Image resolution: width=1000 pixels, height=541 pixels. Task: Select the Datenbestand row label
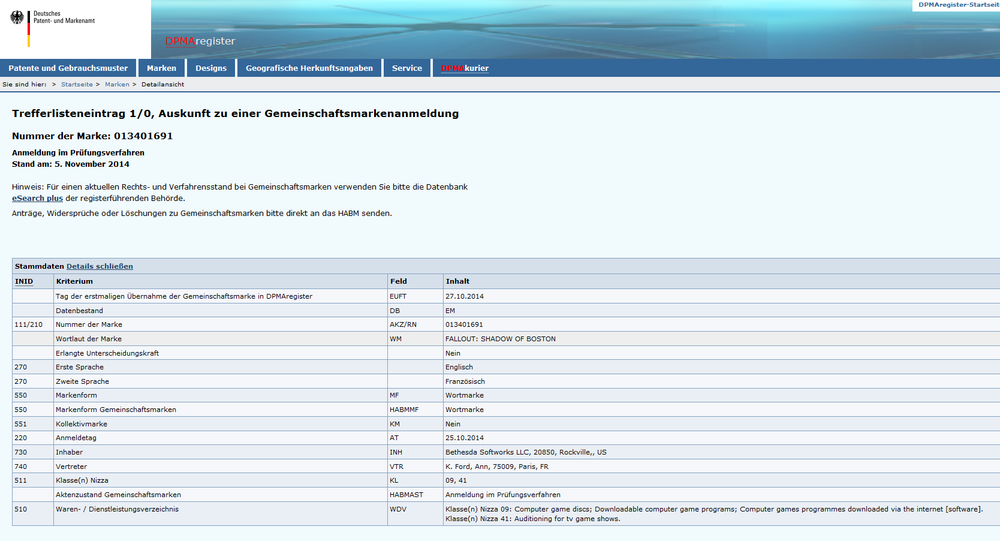point(79,311)
